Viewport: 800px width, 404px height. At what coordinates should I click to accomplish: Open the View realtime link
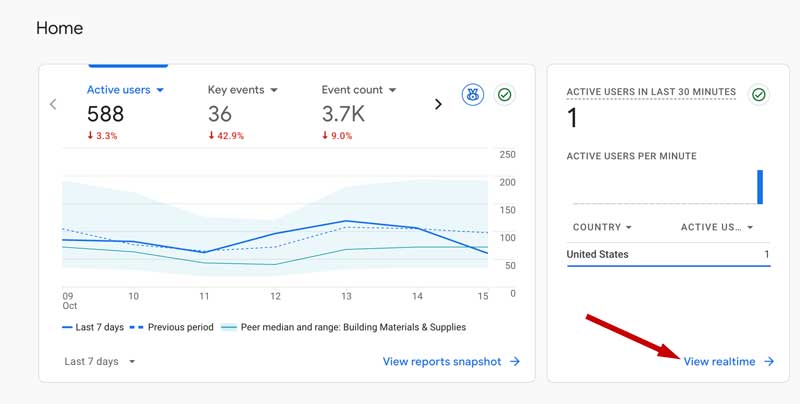tap(719, 362)
